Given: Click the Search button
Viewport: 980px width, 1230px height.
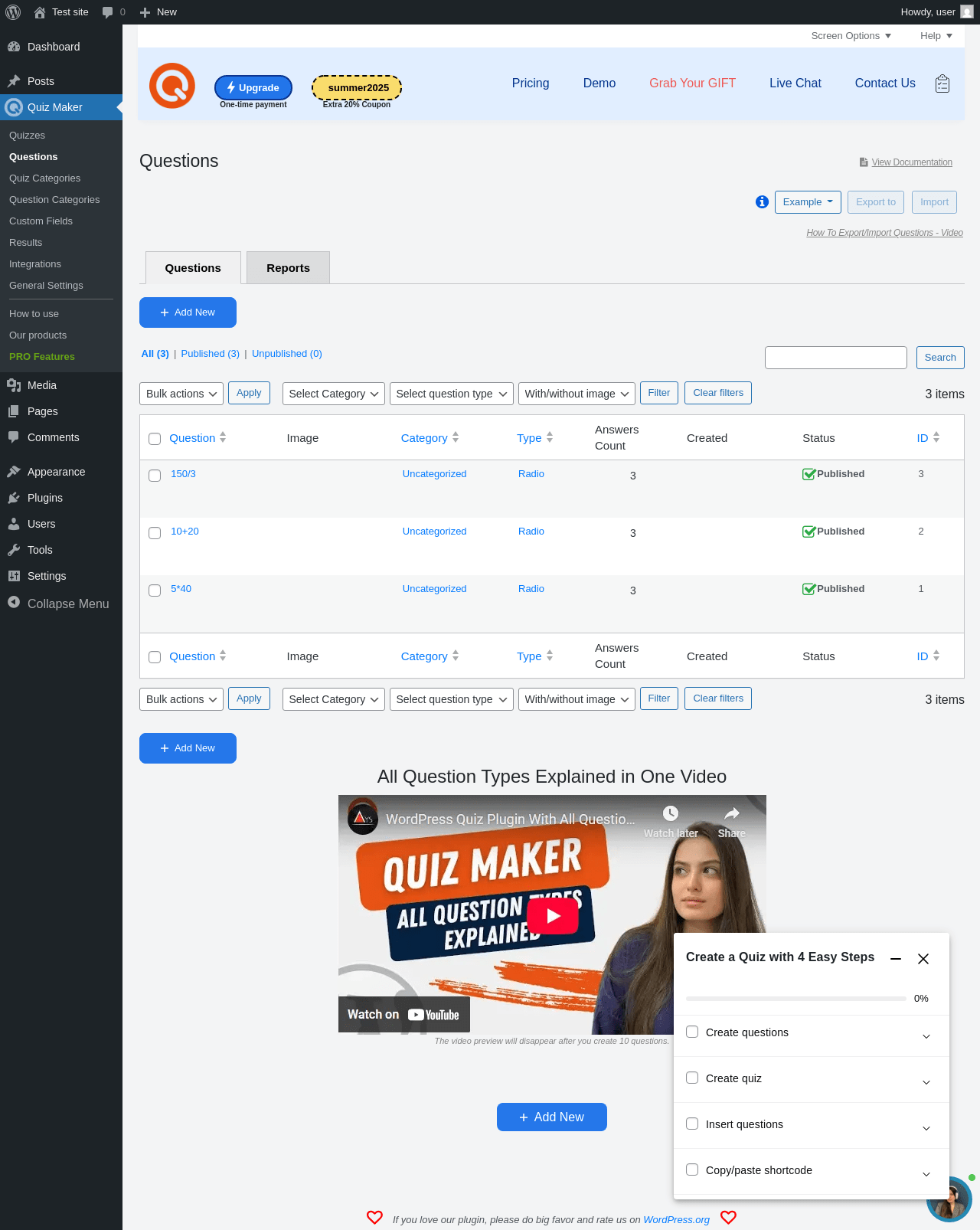Looking at the screenshot, I should click(x=940, y=358).
